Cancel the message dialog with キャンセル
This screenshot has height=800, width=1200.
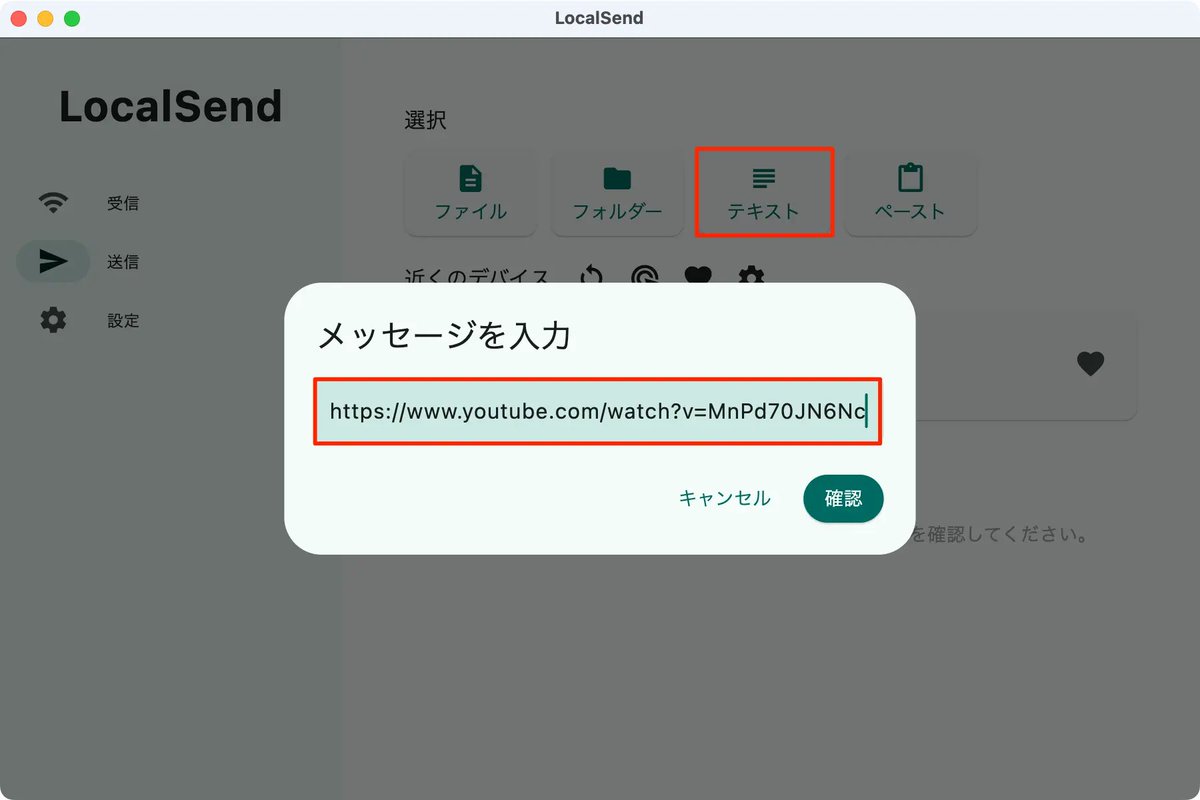725,498
